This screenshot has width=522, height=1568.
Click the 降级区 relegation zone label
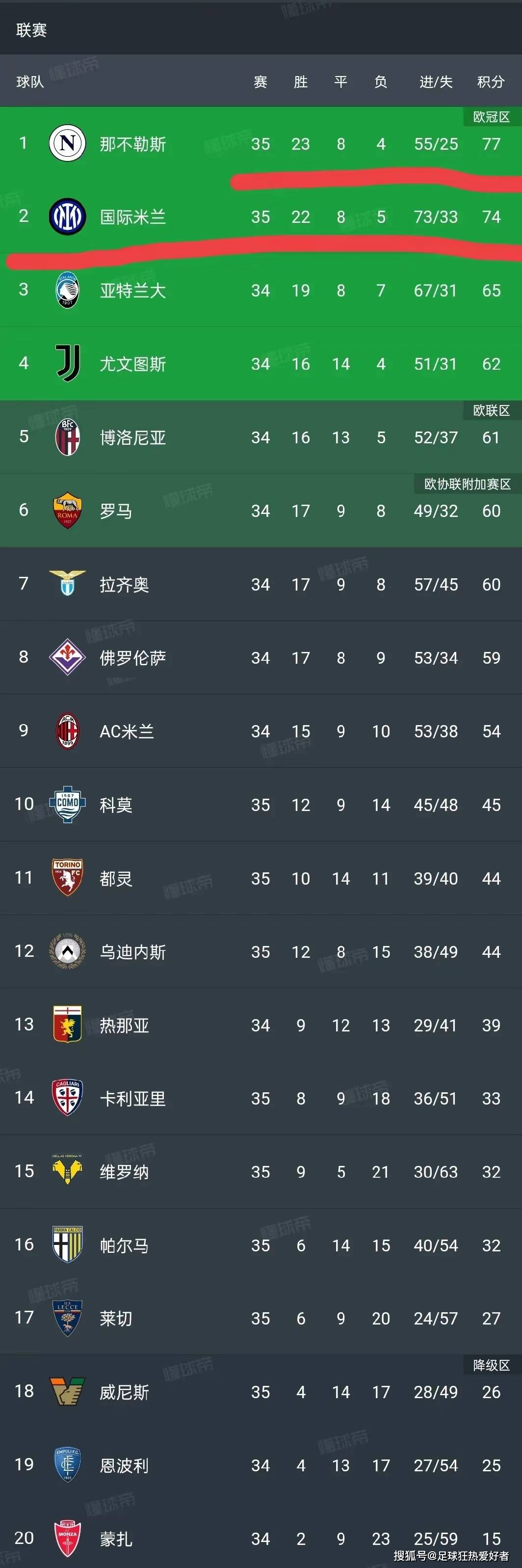pyautogui.click(x=492, y=1365)
